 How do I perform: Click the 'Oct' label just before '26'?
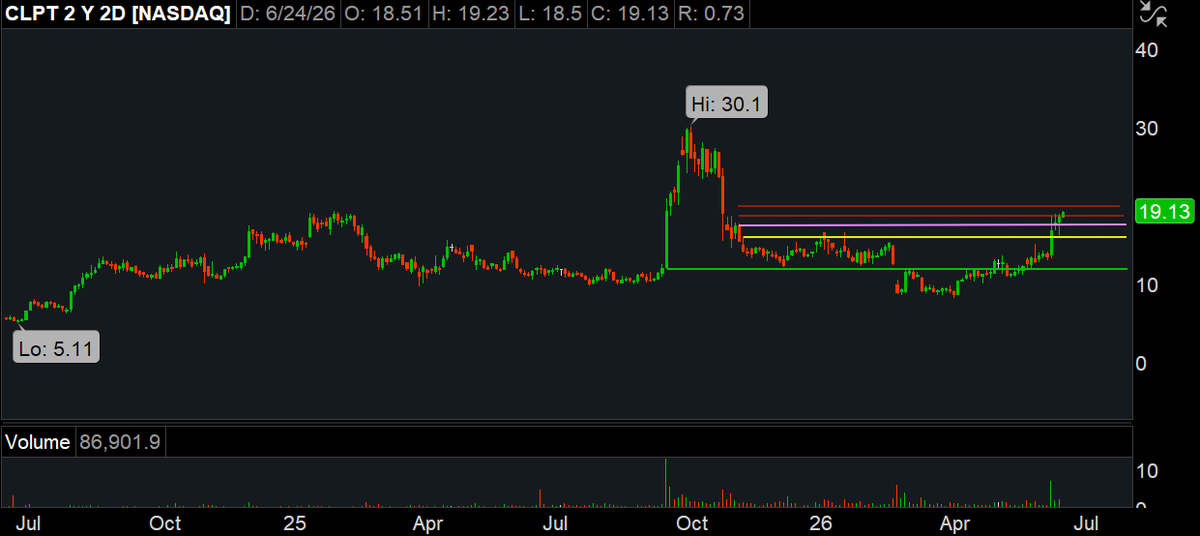692,523
